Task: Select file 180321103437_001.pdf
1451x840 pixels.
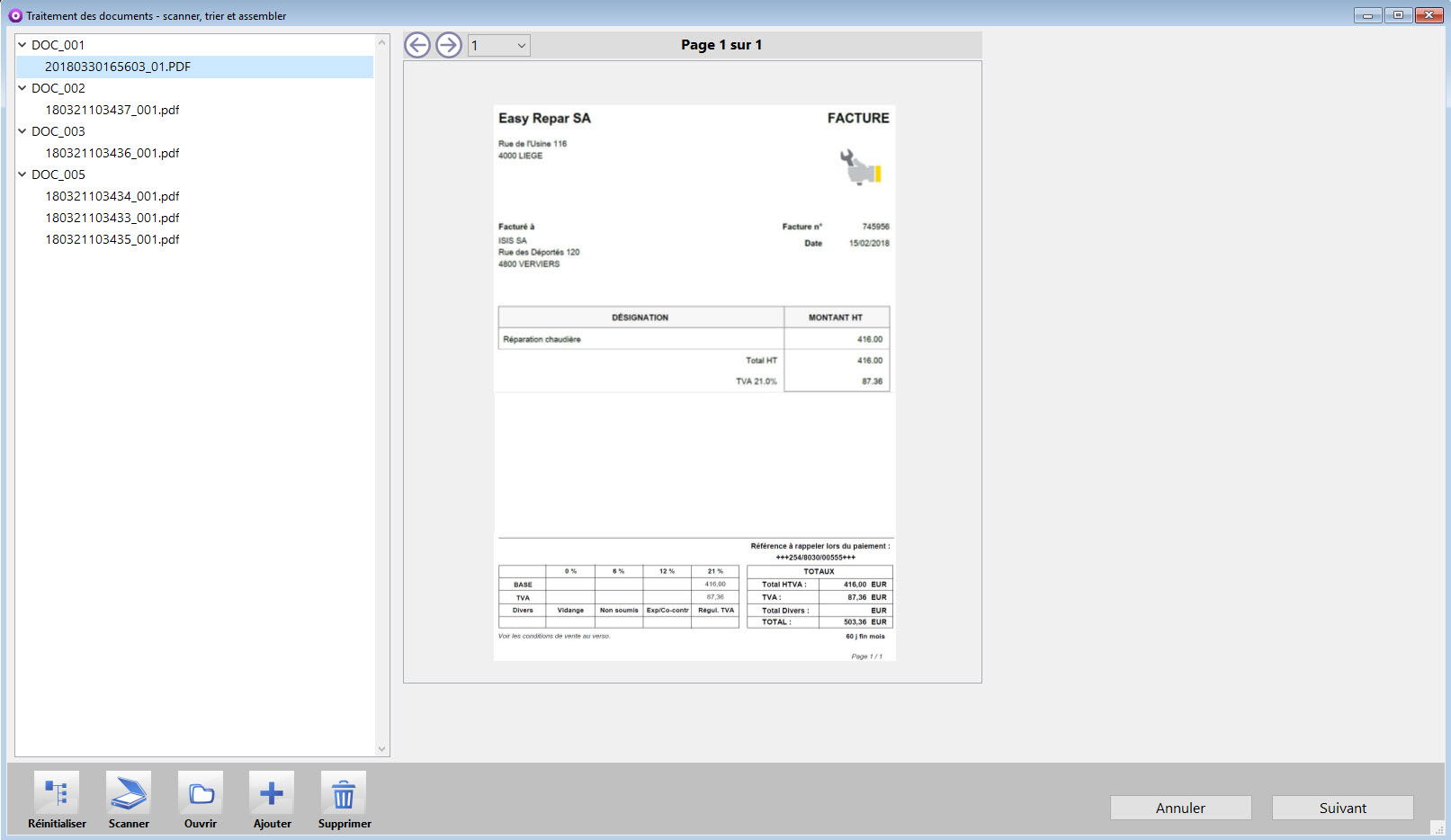Action: pyautogui.click(x=112, y=110)
